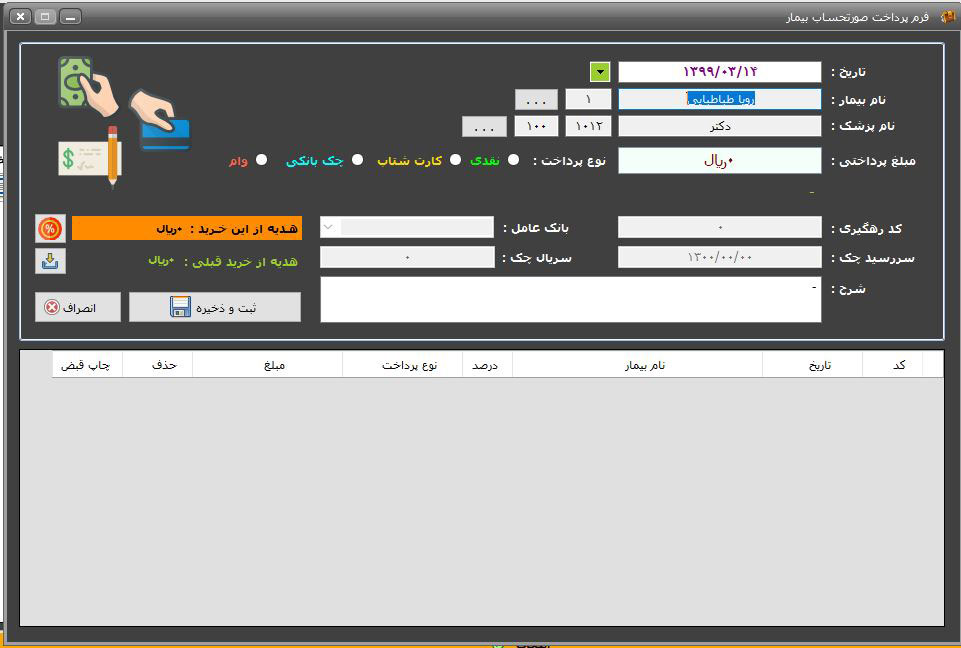
Task: Click the نام پزشک field showing دکتر
Action: coord(720,126)
